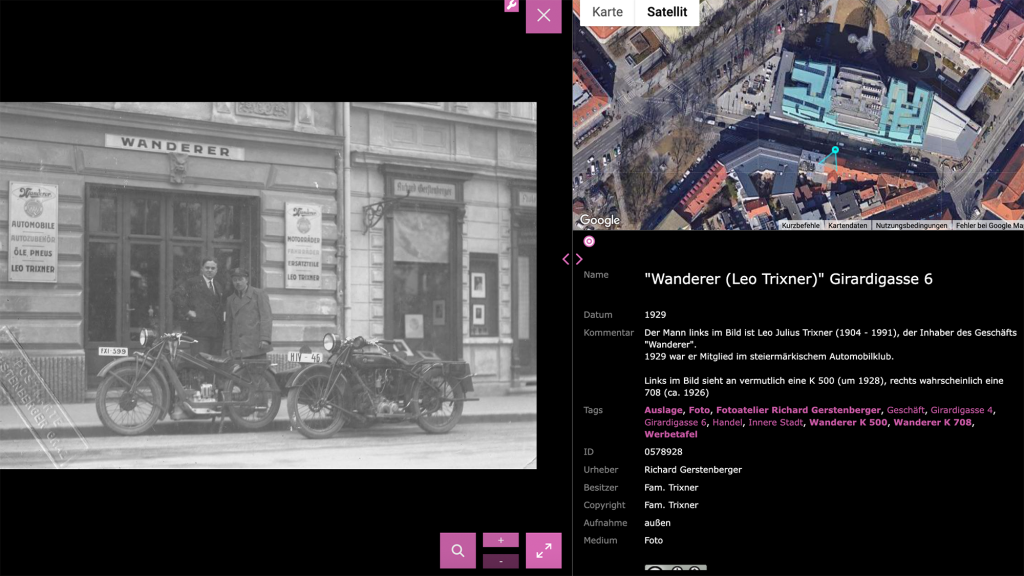Zoom out with the minus button

(501, 561)
